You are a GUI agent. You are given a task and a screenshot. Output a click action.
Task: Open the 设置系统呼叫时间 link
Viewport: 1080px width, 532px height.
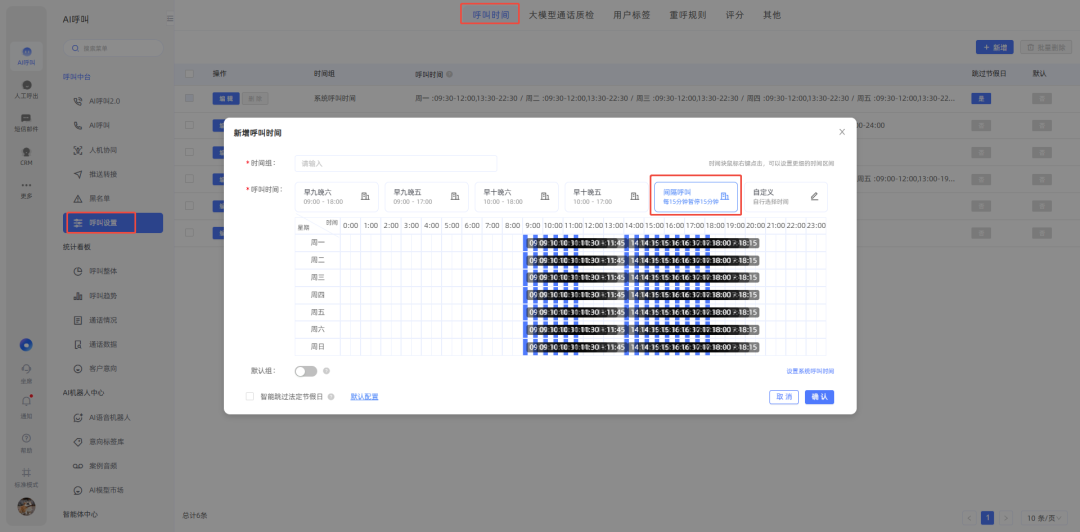810,371
